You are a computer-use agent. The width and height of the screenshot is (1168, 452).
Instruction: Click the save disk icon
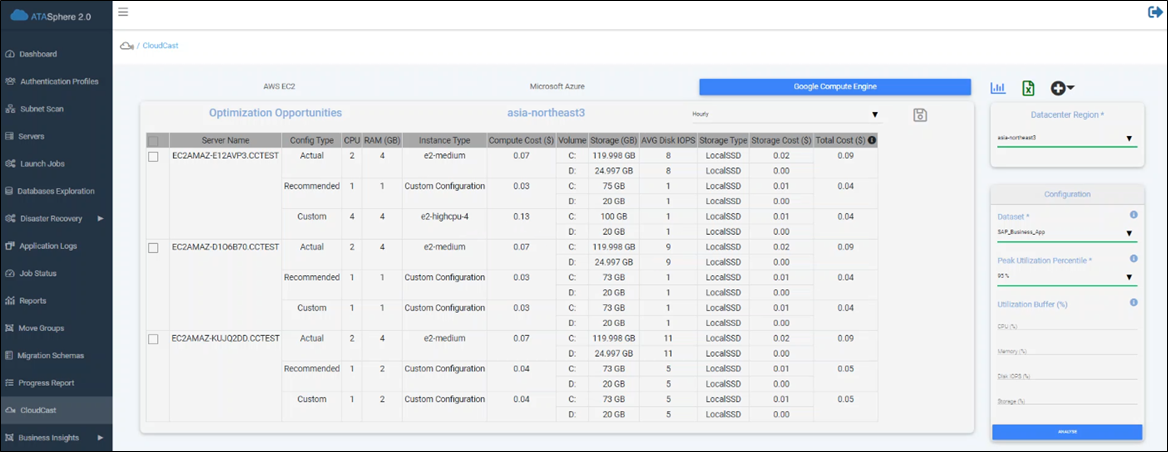920,115
